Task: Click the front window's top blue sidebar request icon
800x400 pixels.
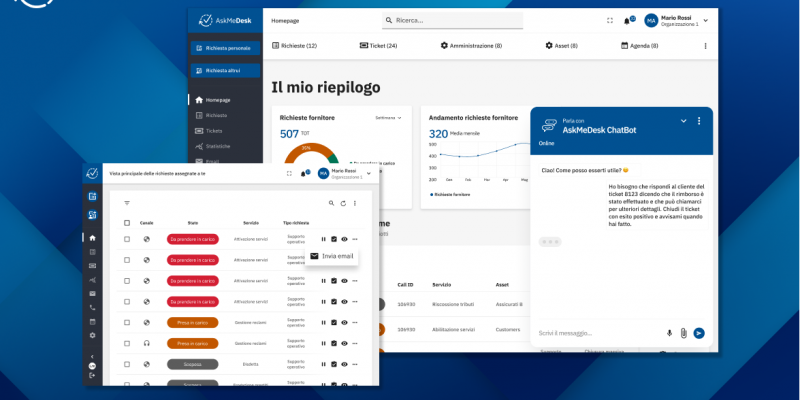Action: (x=92, y=196)
